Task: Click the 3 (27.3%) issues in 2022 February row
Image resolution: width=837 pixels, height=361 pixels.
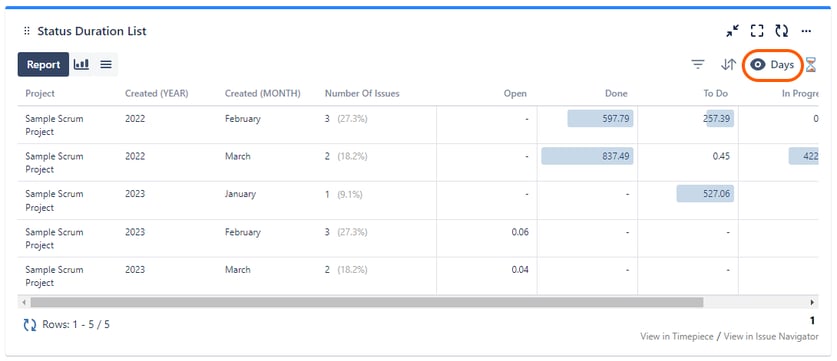Action: pyautogui.click(x=346, y=119)
